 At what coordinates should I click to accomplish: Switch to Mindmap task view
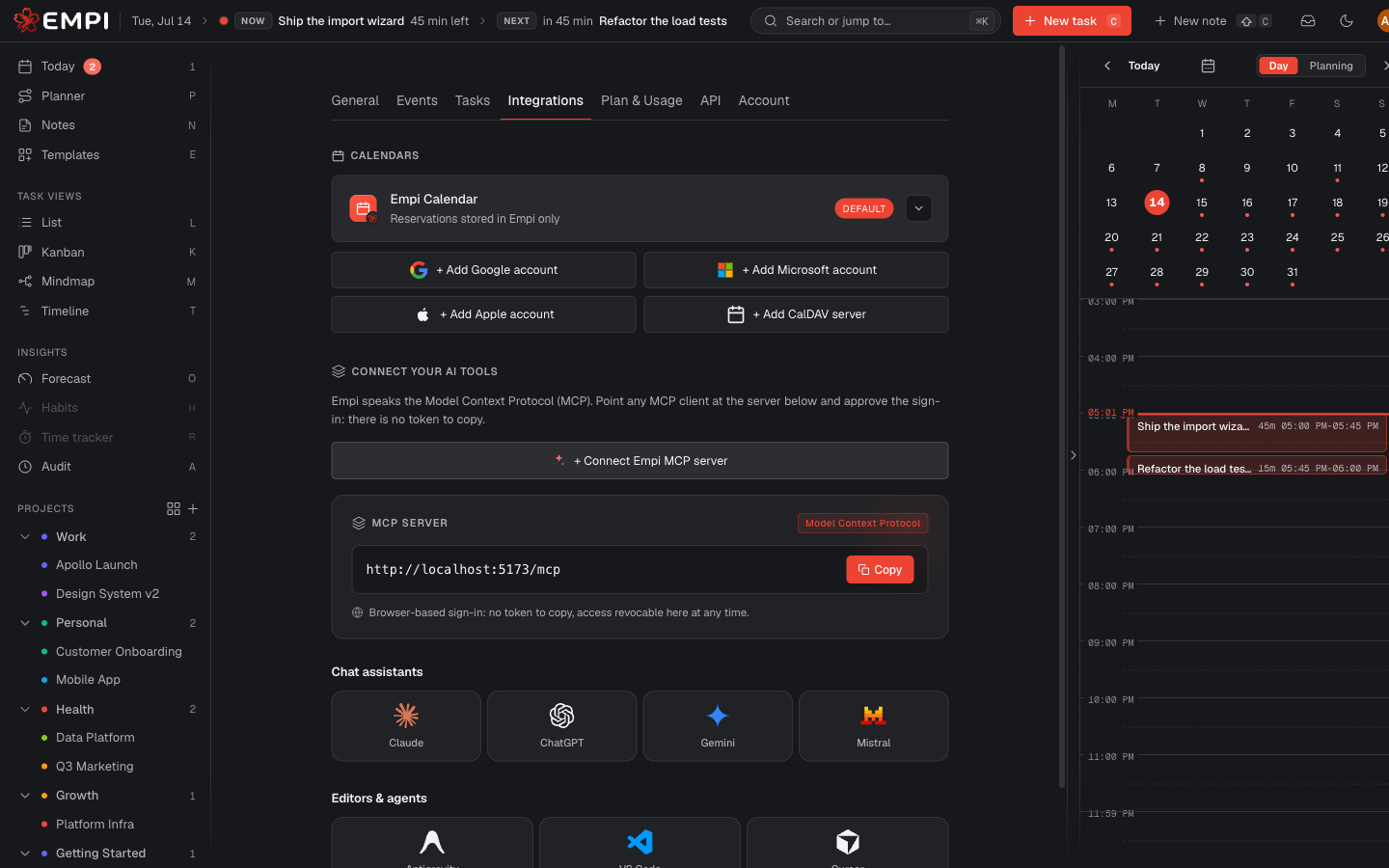coord(106,282)
